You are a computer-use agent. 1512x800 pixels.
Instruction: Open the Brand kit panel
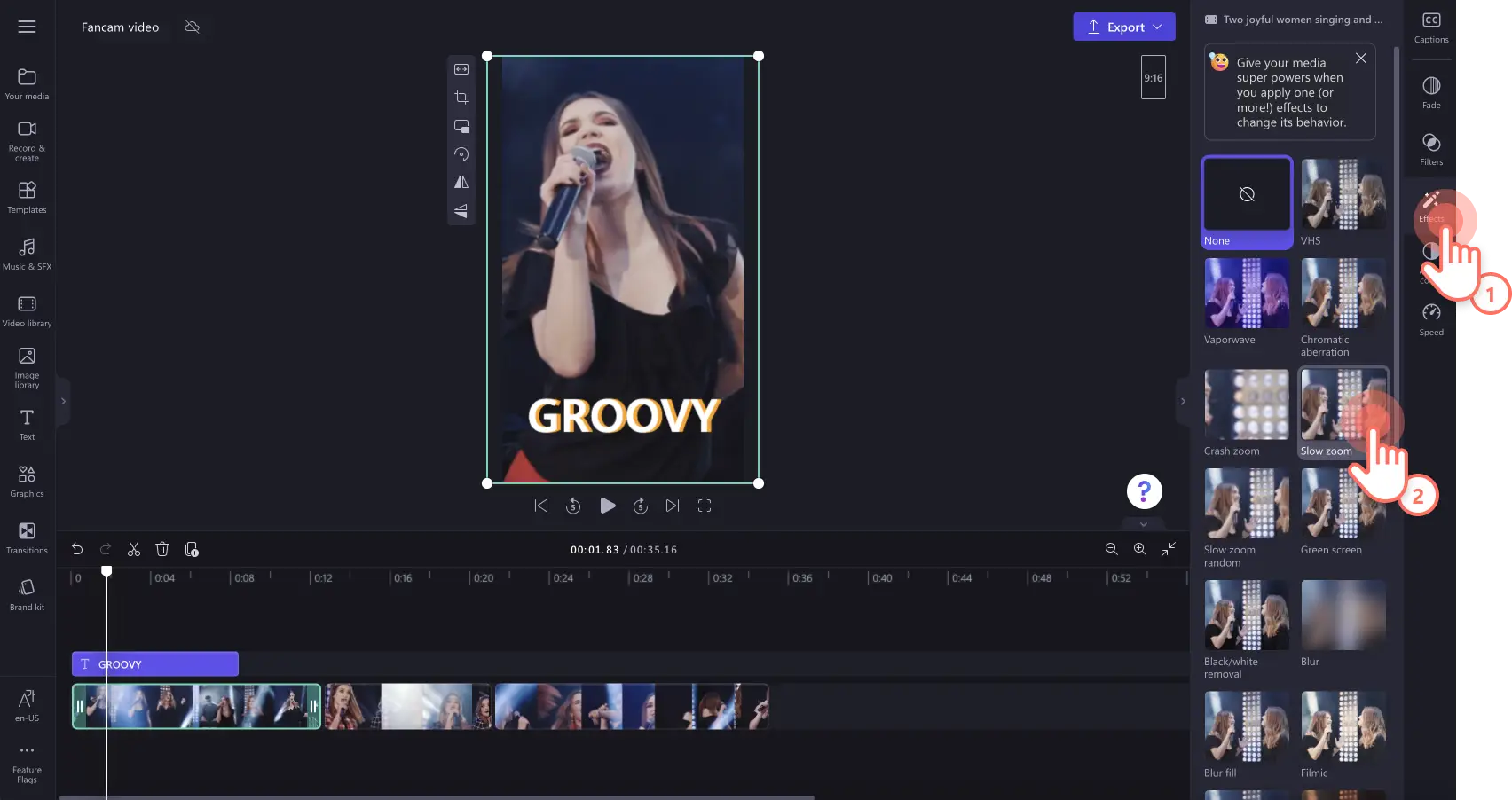[28, 595]
